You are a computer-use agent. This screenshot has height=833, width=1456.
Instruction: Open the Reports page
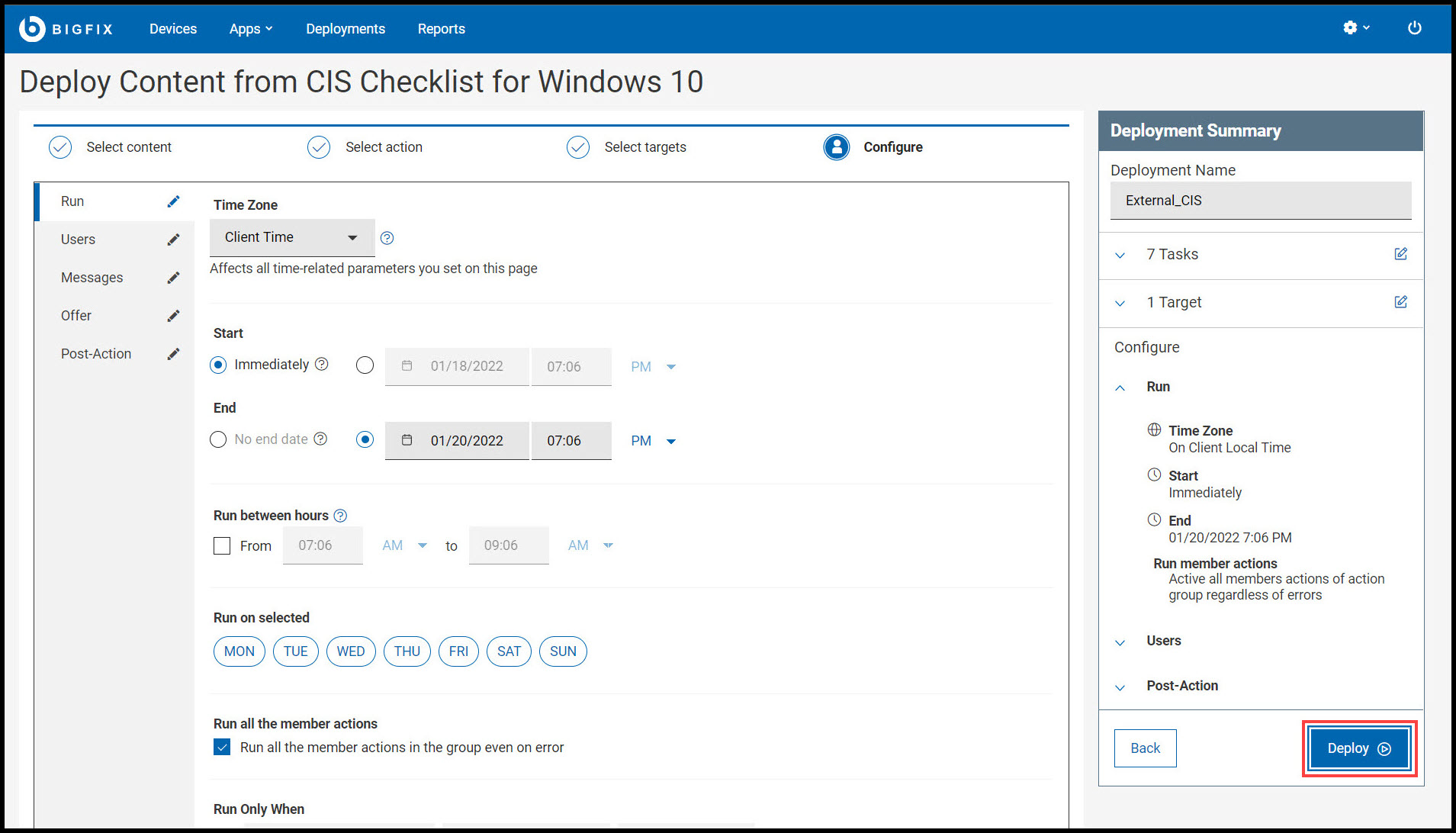click(x=441, y=28)
